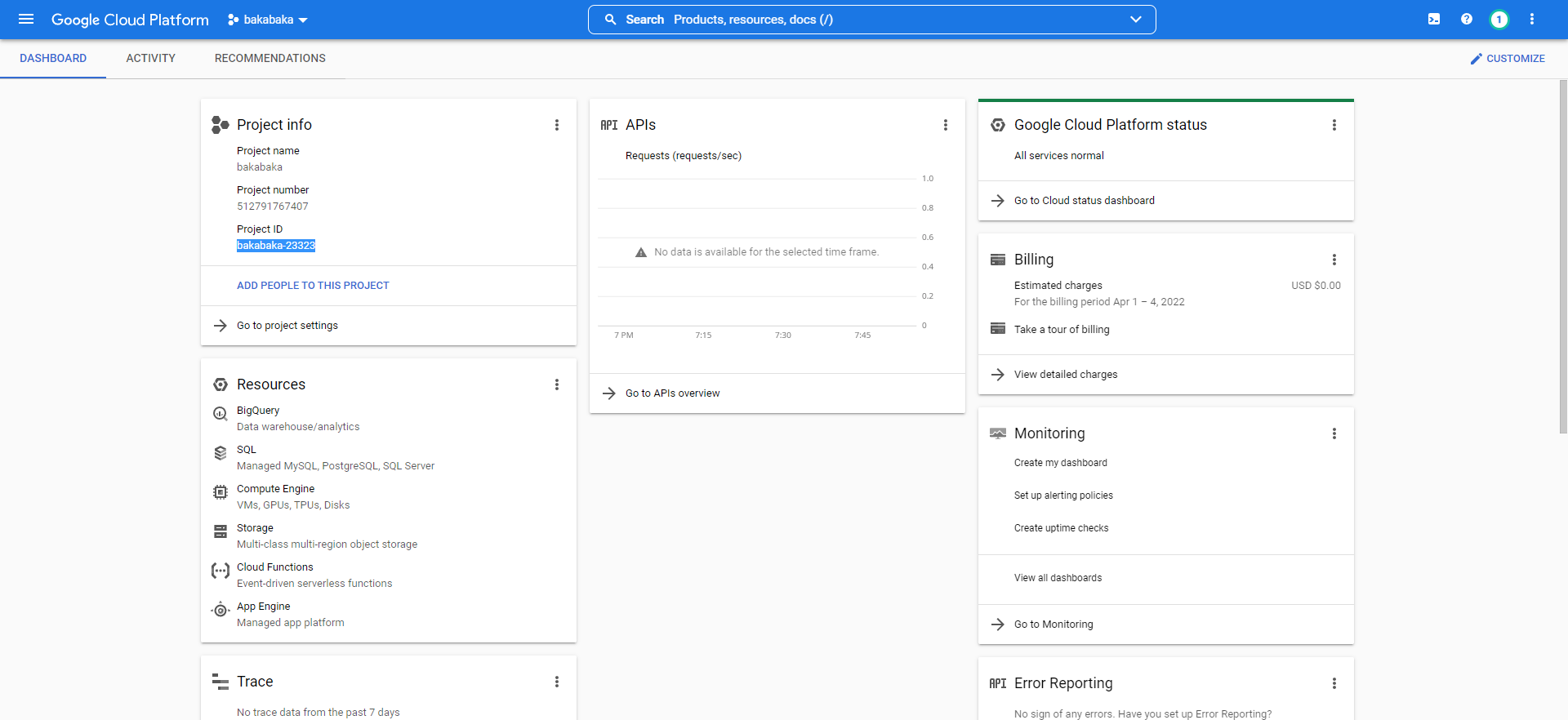Click the Cloud Functions icon
Screen dimensions: 1568x720
click(220, 571)
